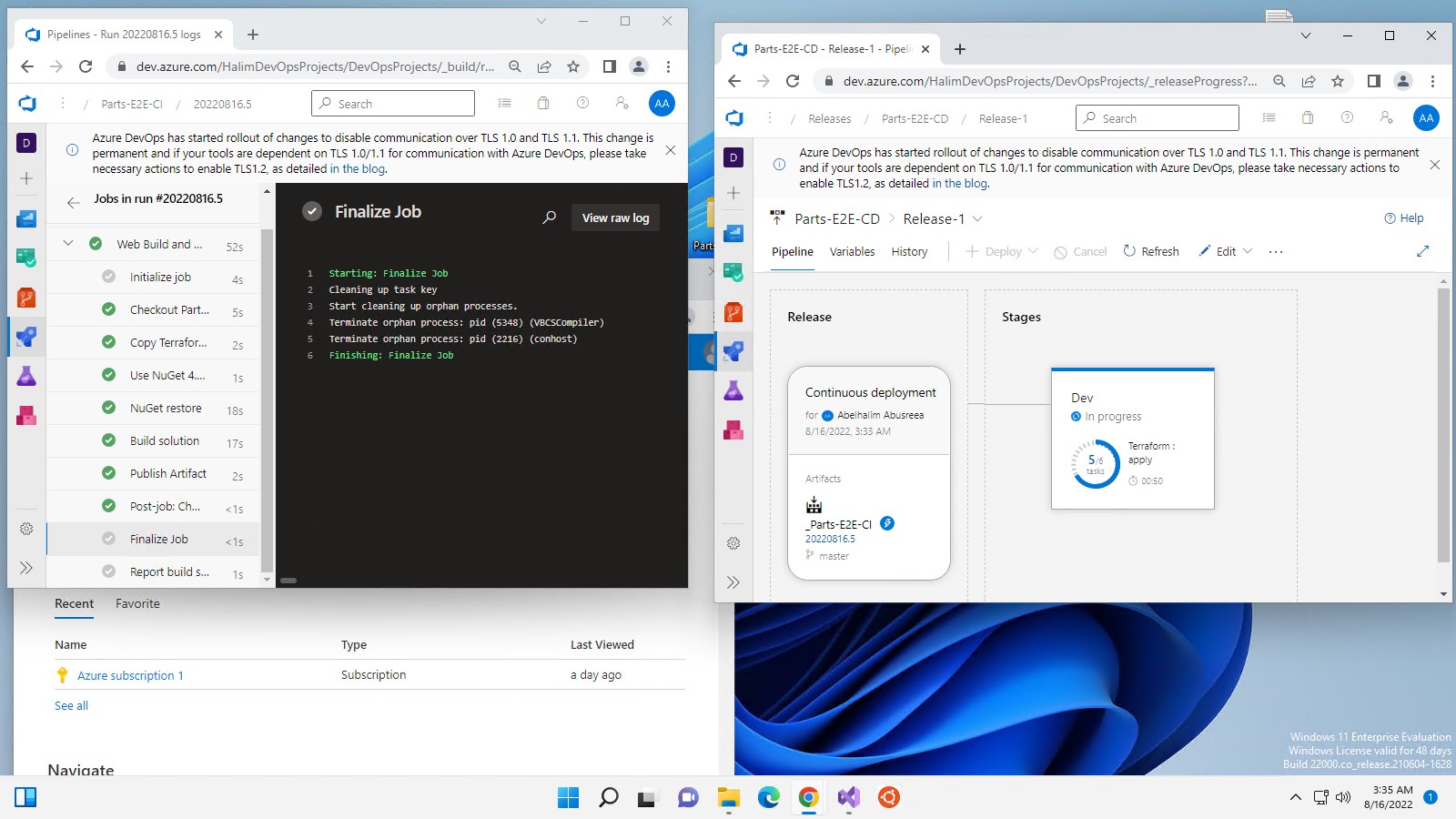Open project menu dots in Pipelines breadcrumb
The height and width of the screenshot is (819, 1456).
tap(62, 103)
